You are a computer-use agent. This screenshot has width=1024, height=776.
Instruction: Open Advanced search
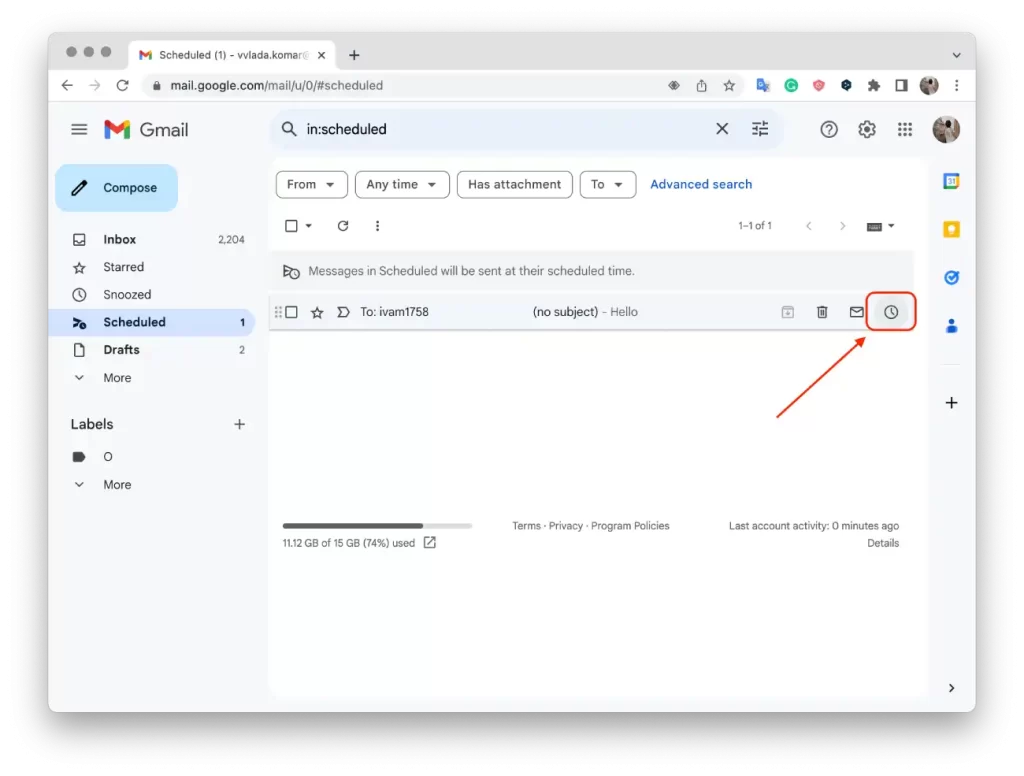(701, 185)
